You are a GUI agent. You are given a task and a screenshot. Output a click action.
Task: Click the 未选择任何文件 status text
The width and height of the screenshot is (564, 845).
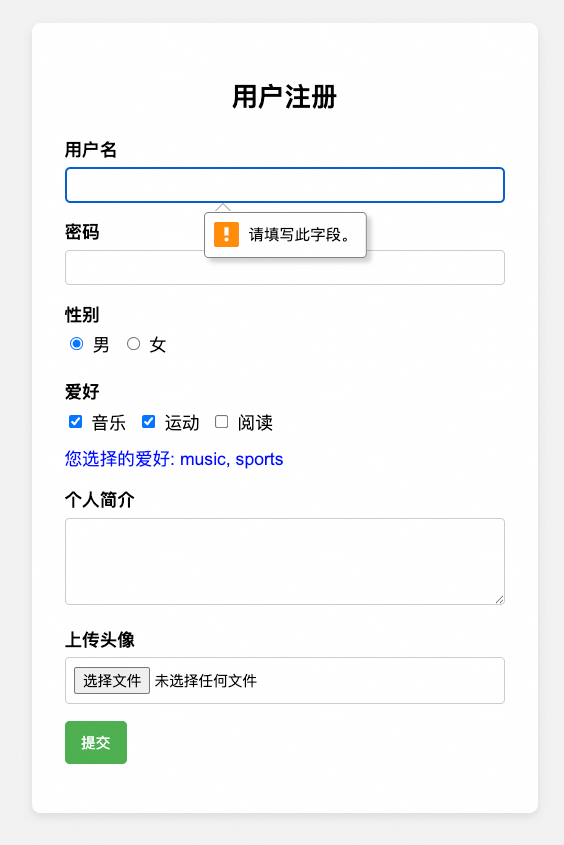pyautogui.click(x=206, y=681)
